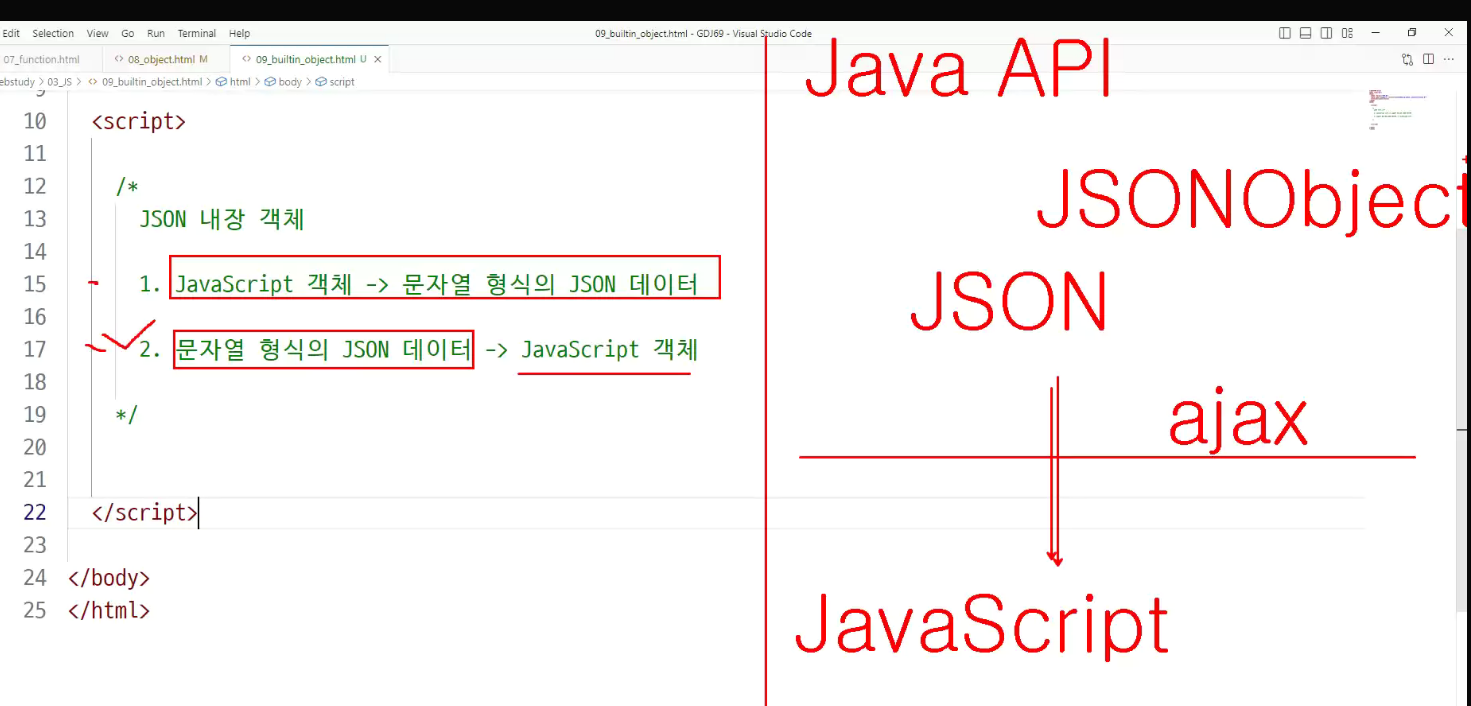Click line number 15 in gutter
Image resolution: width=1471 pixels, height=706 pixels.
[35, 284]
